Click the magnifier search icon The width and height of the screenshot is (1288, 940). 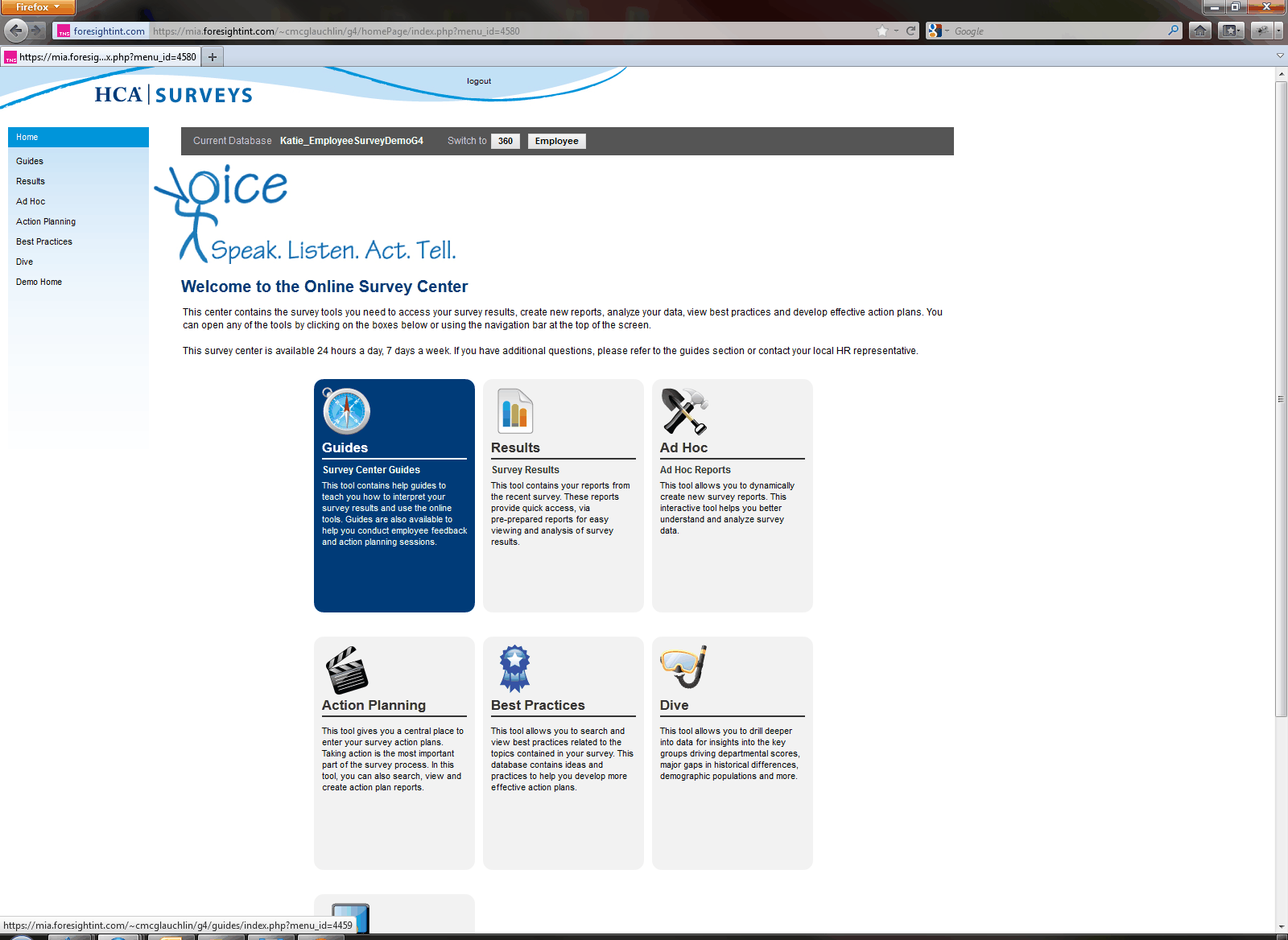(x=1174, y=31)
